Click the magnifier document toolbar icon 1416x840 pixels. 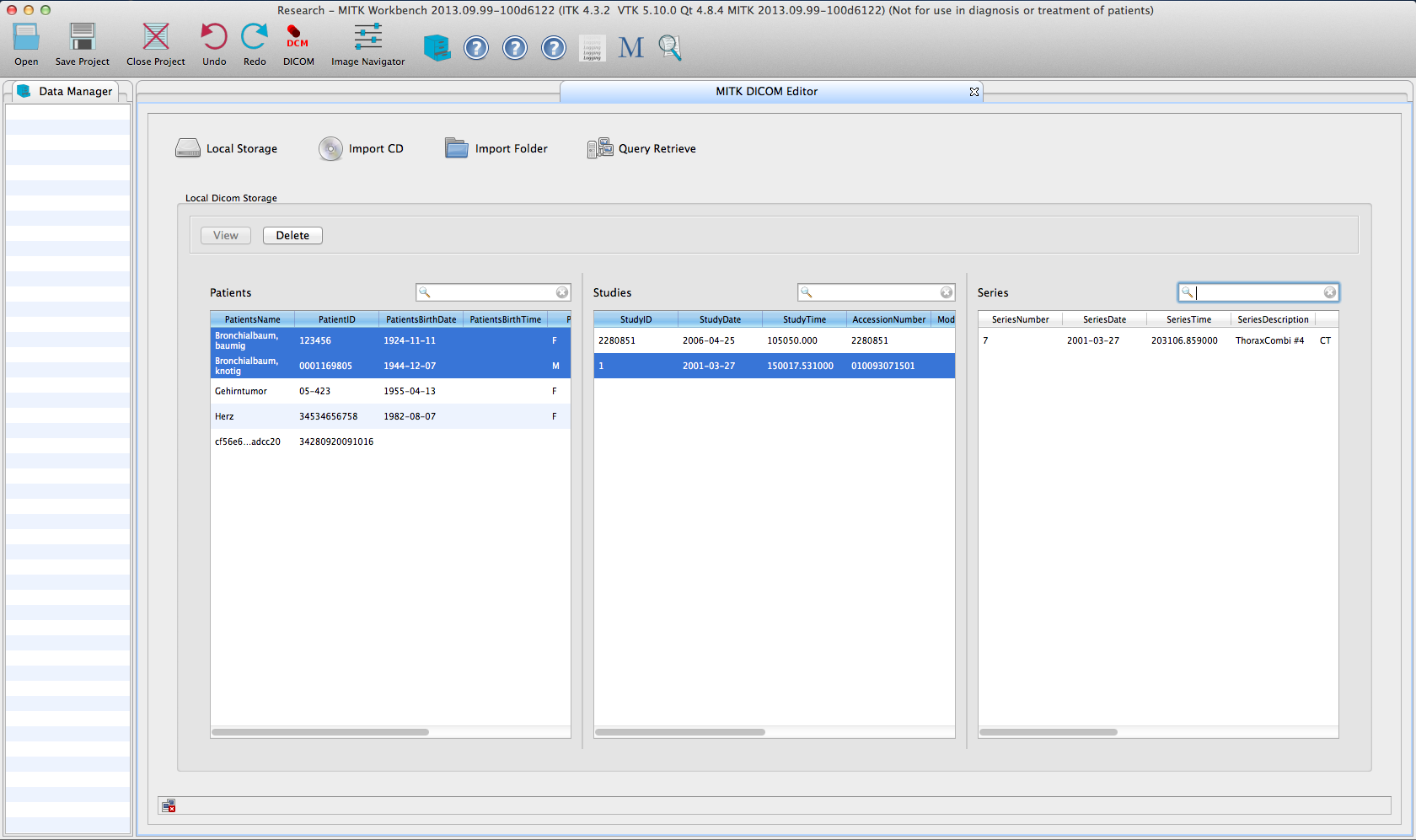pos(670,47)
